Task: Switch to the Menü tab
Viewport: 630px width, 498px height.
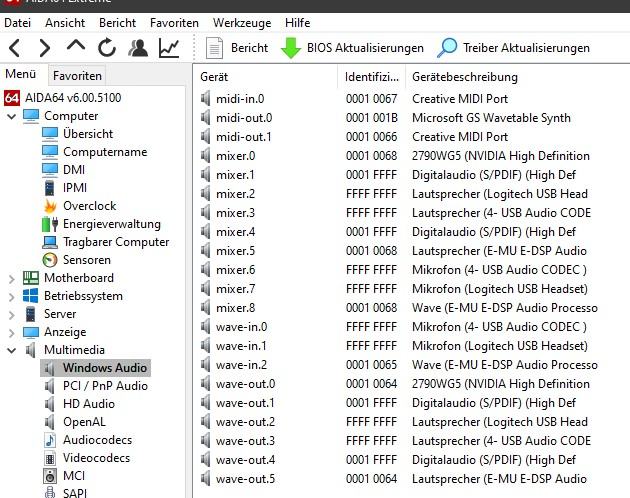Action: click(x=20, y=74)
